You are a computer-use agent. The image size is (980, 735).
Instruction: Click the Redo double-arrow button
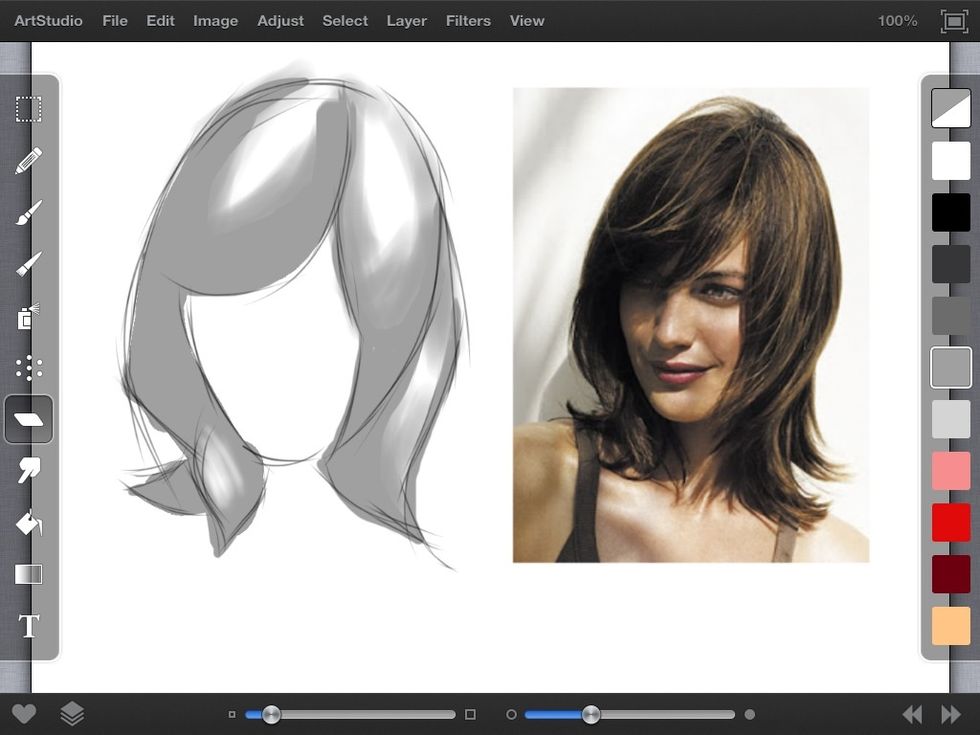(x=951, y=714)
